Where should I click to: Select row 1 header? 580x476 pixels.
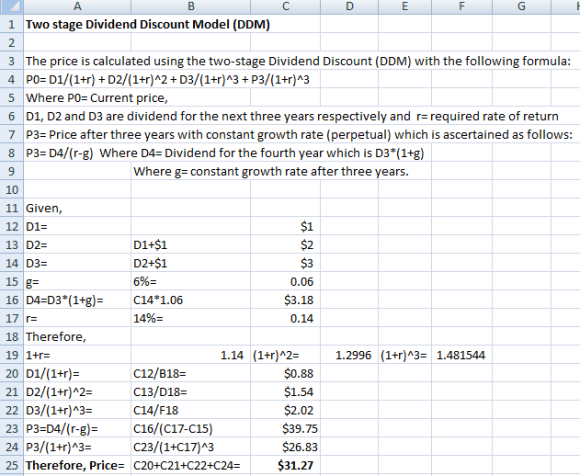(x=12, y=24)
